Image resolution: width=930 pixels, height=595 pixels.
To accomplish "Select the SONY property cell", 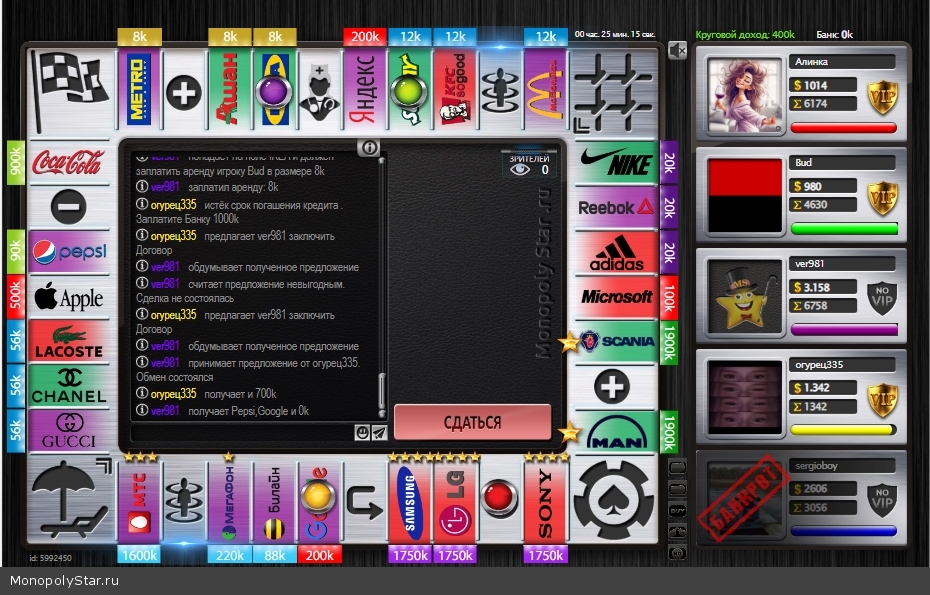I will 544,502.
